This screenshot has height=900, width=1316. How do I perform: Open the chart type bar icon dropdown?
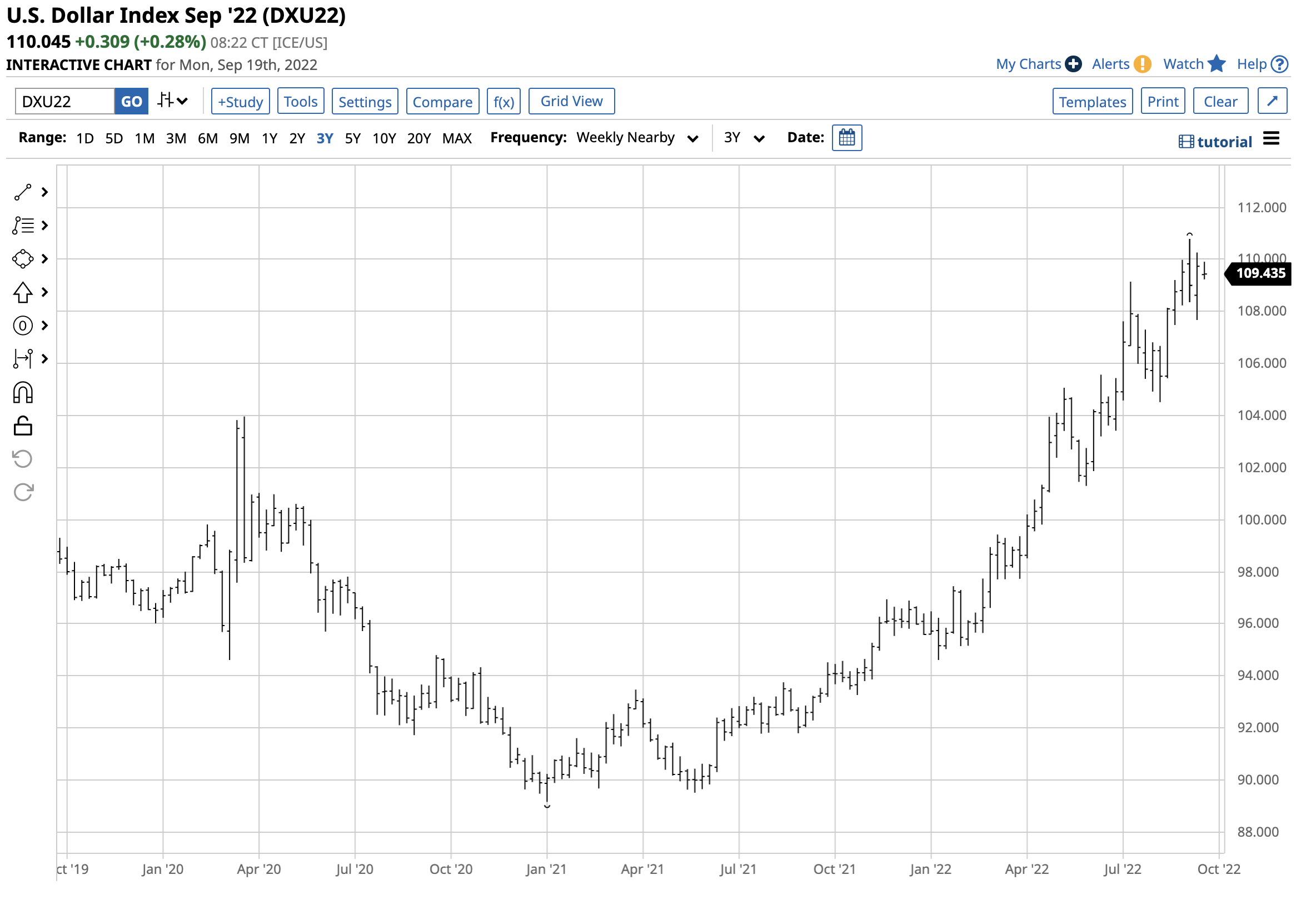(x=173, y=101)
